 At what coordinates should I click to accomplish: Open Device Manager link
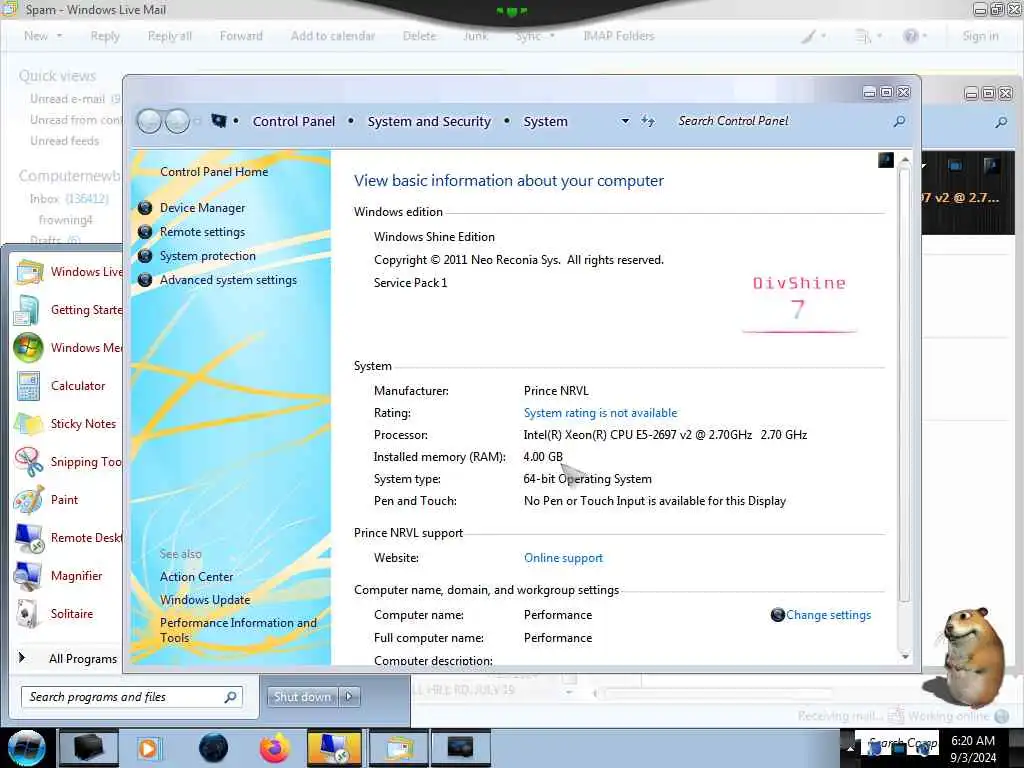point(202,208)
